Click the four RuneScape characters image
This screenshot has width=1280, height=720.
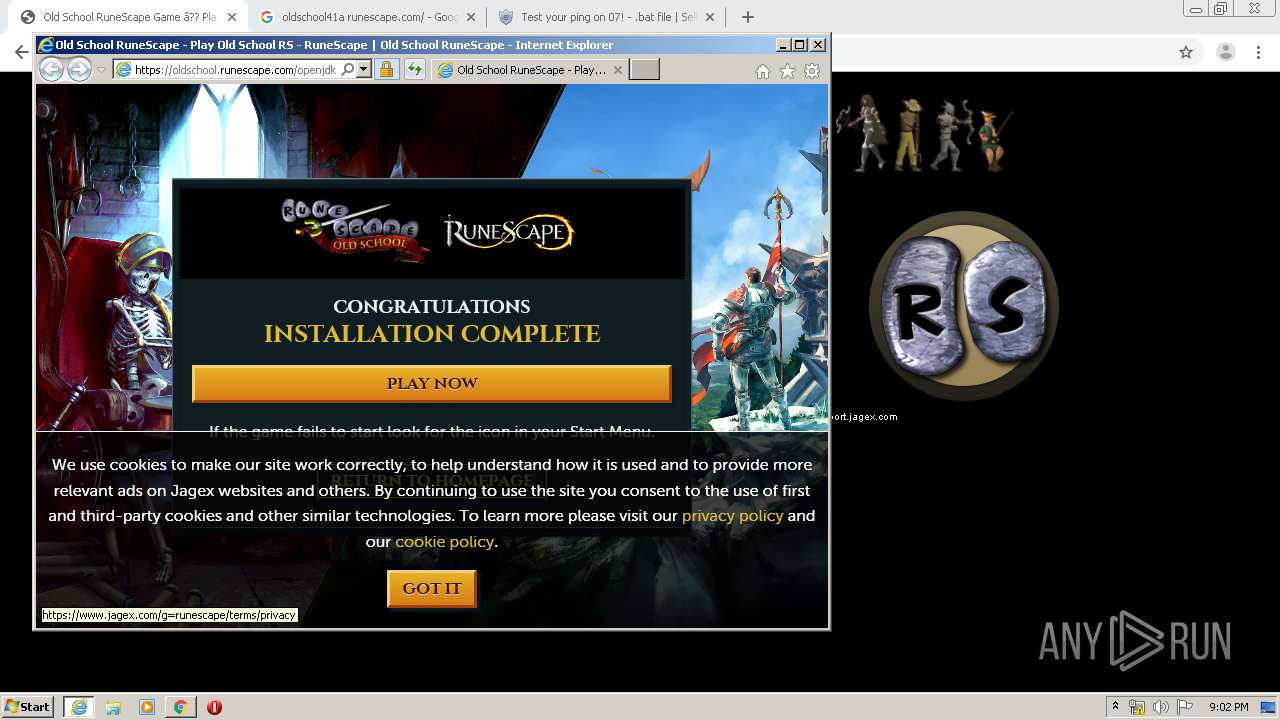(927, 133)
